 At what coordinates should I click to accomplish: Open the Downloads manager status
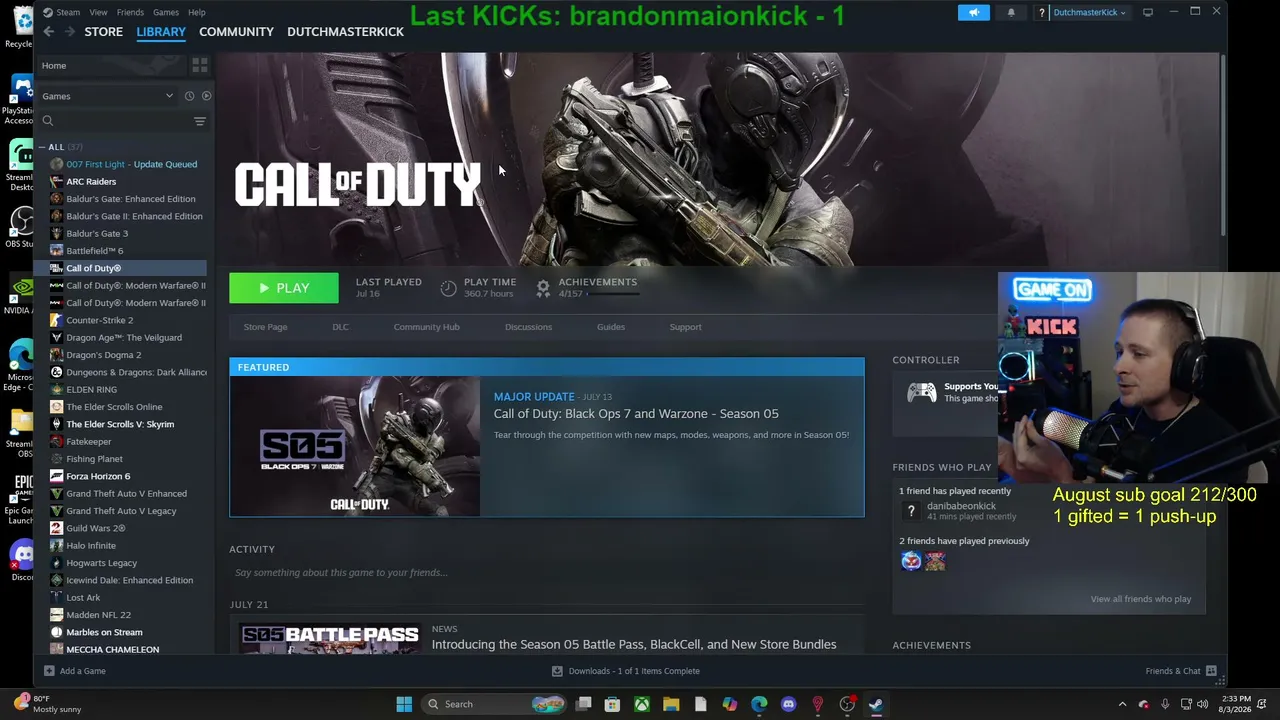[x=626, y=671]
